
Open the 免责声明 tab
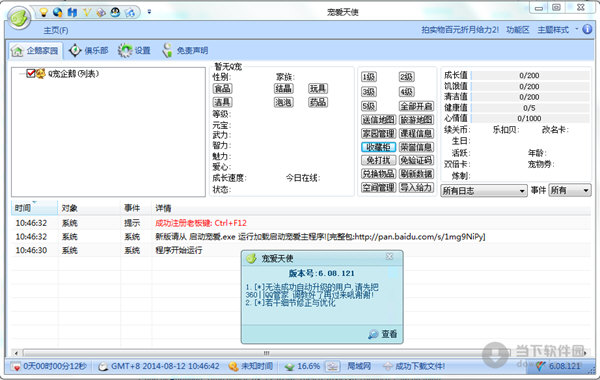(185, 51)
